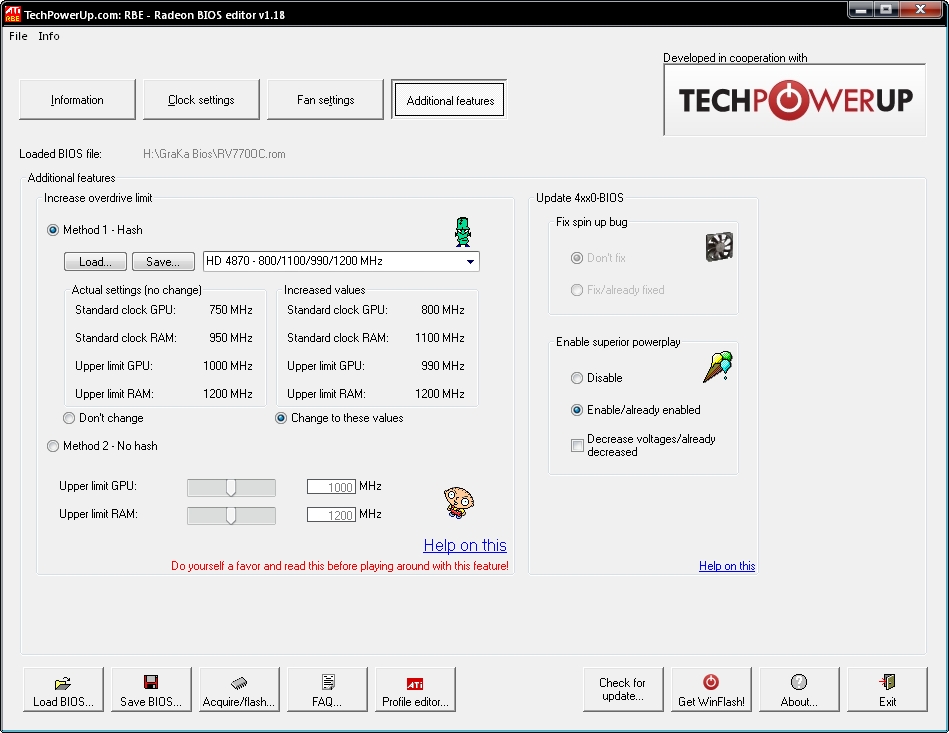This screenshot has height=733, width=949.
Task: Choose Disable superior powerplay radio
Action: coord(577,378)
